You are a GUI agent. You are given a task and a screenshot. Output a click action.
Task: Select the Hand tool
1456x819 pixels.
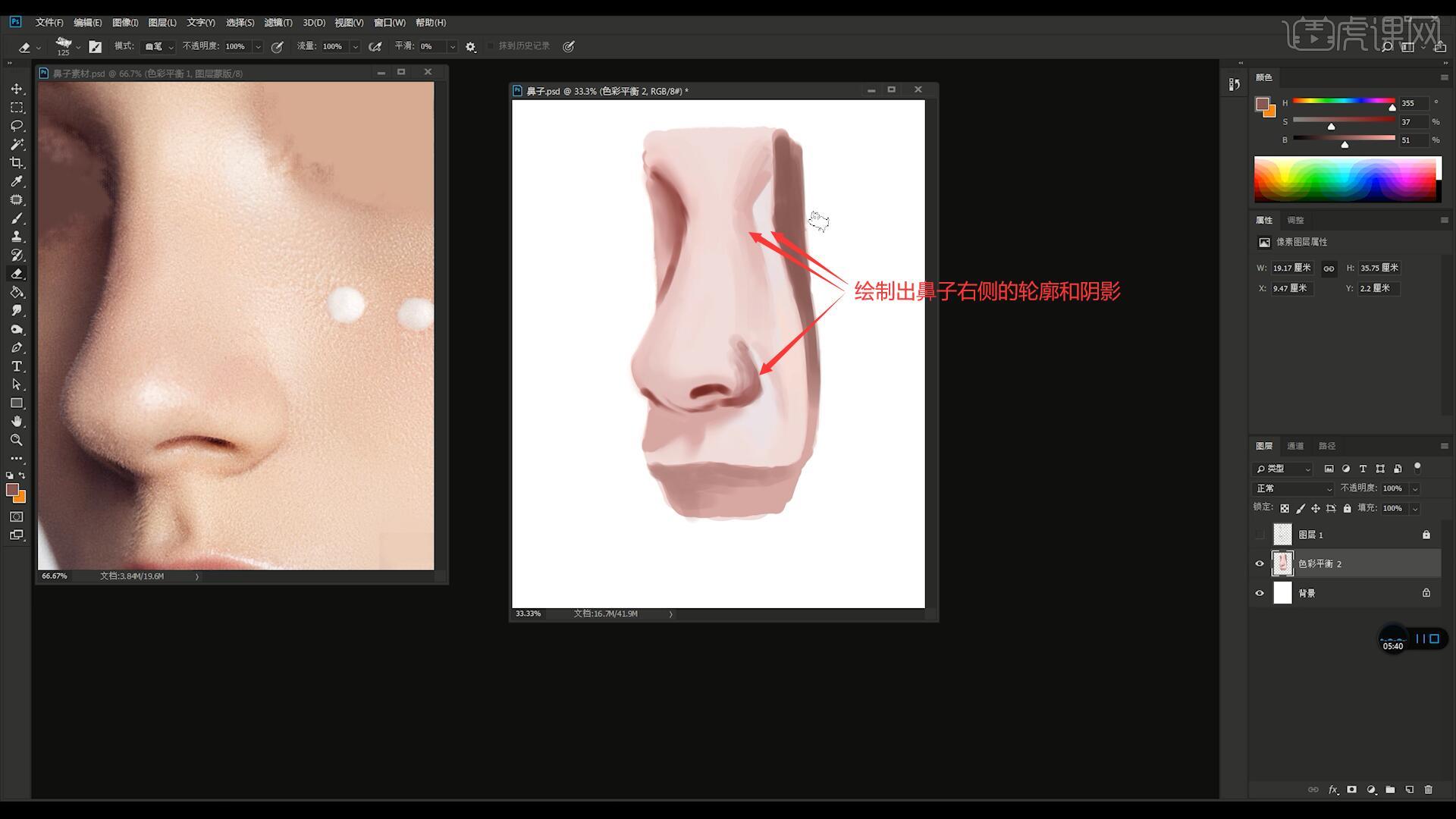(17, 422)
